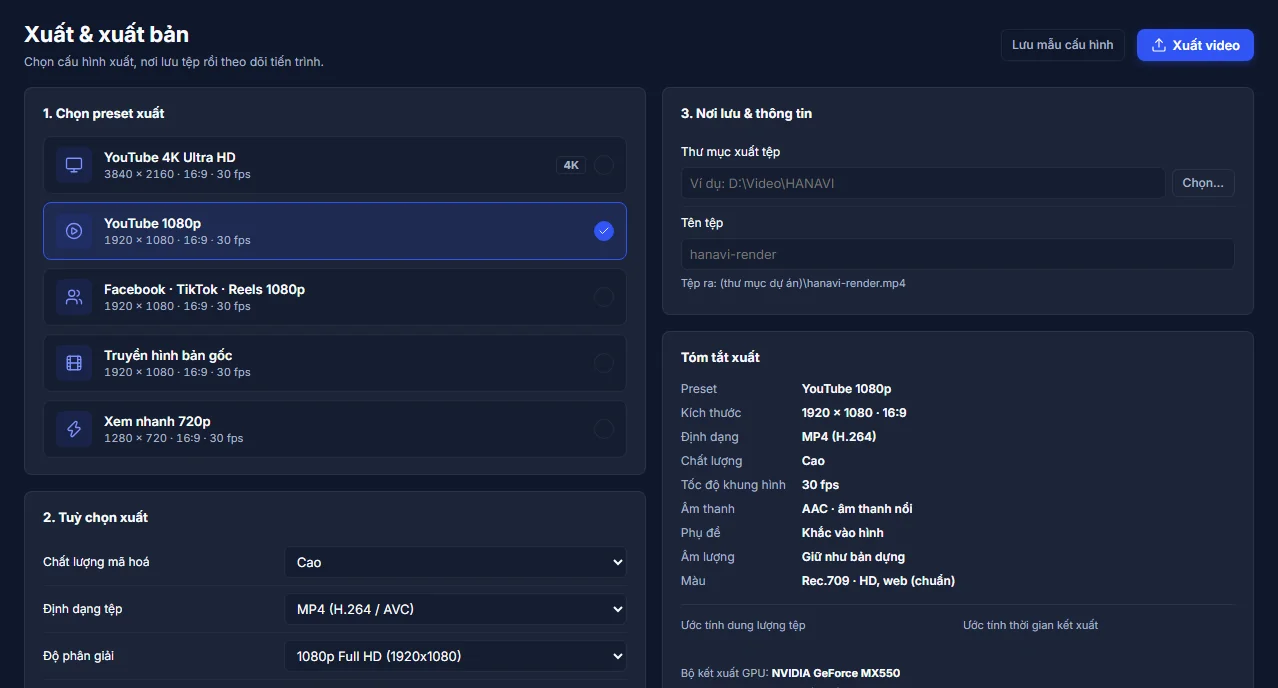Click the film strip icon of Truyền hình bản gốc

[74, 363]
